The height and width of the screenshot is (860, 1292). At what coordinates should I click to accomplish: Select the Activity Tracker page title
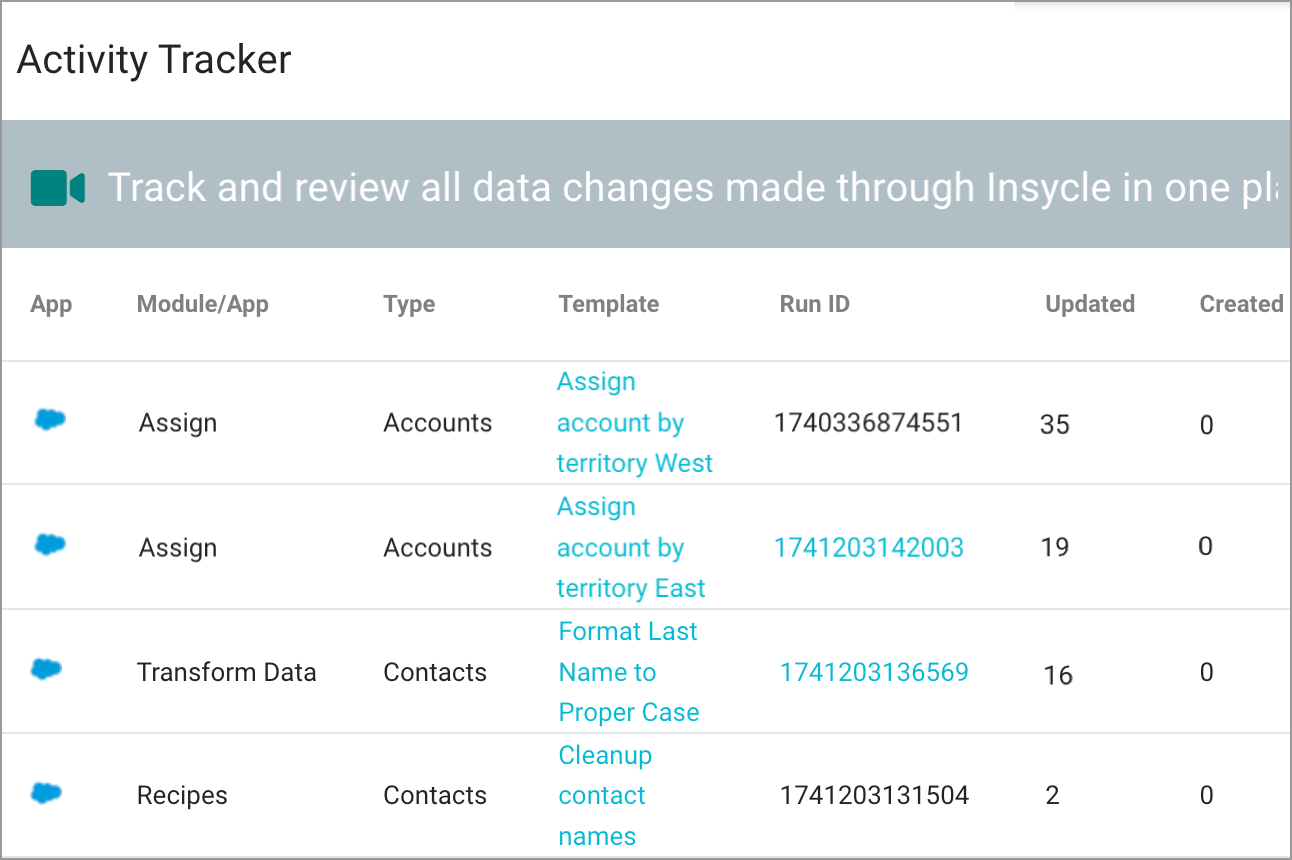click(152, 60)
